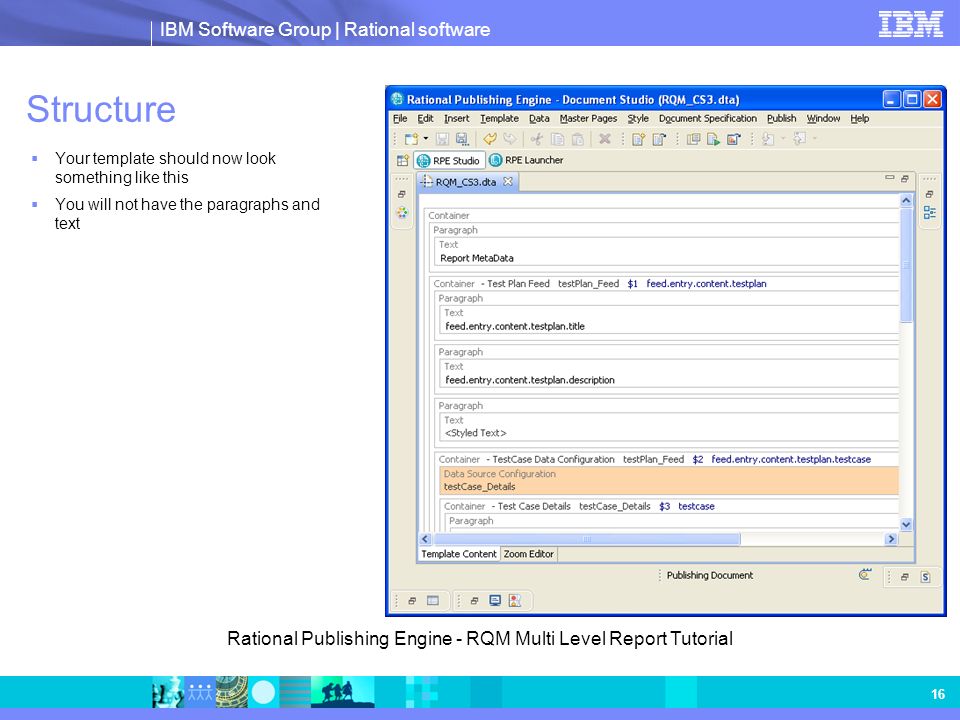This screenshot has width=960, height=720.
Task: Click the Open Perspective icon
Action: point(402,160)
